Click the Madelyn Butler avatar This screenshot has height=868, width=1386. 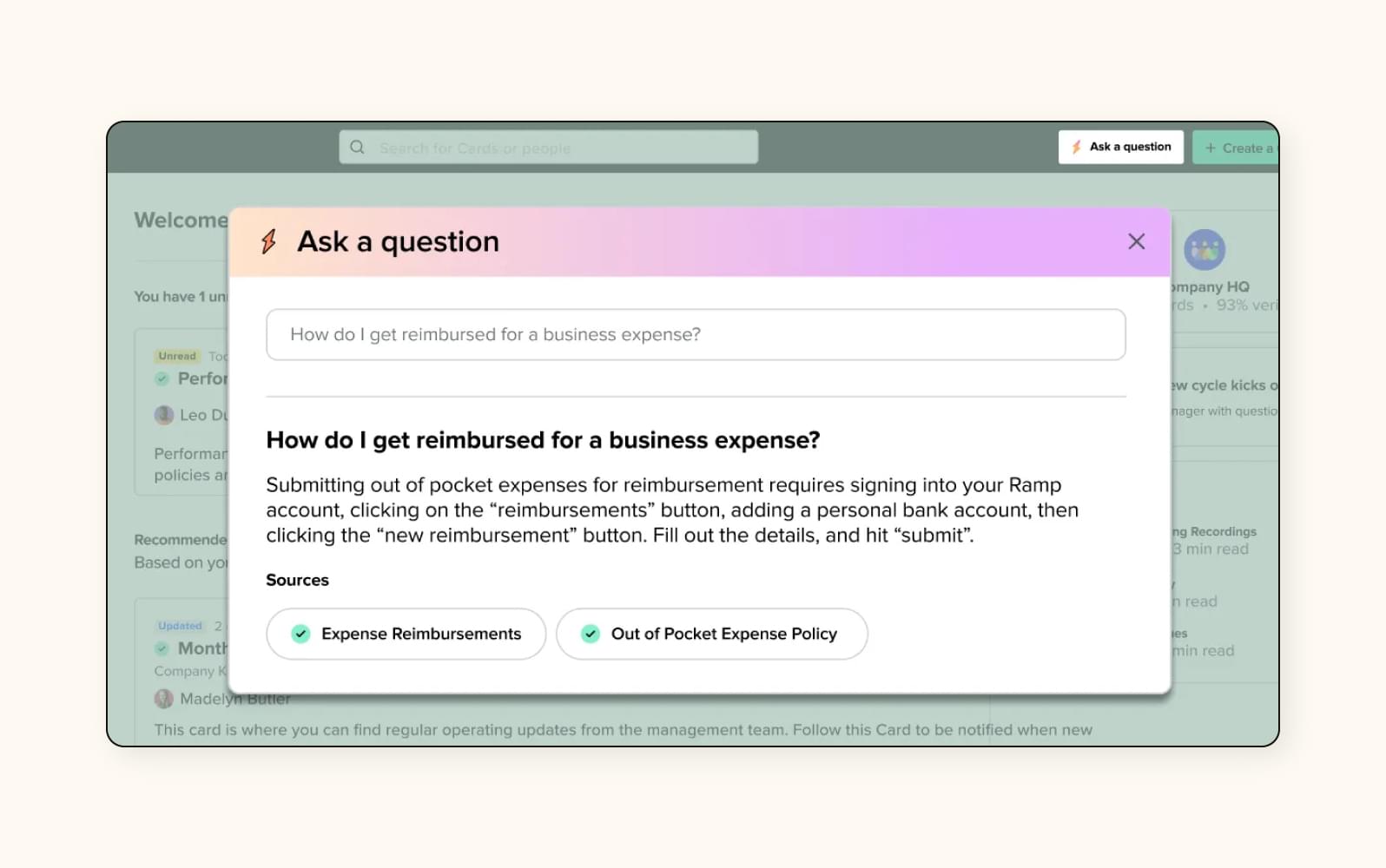pos(164,699)
